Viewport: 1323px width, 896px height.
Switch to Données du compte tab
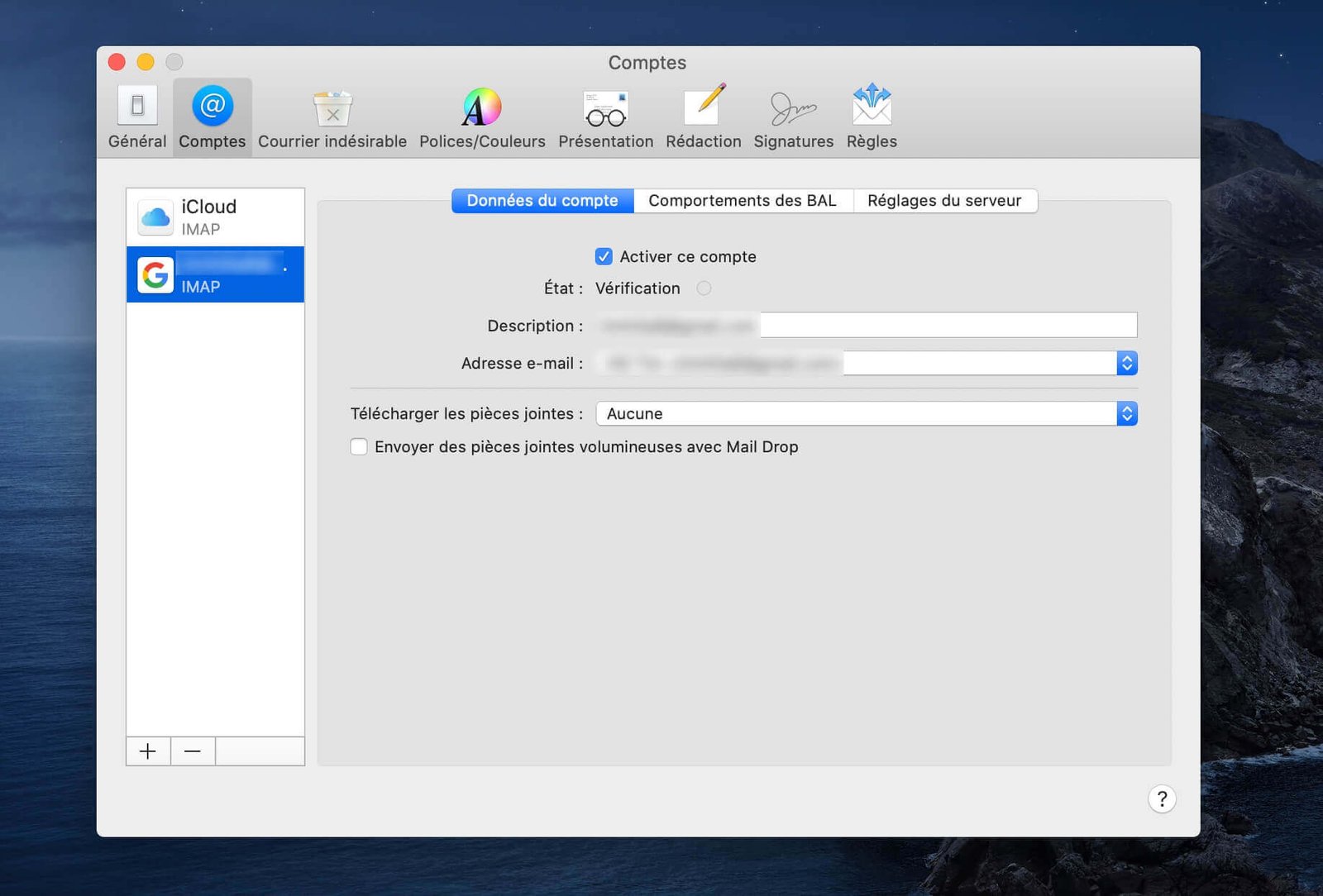point(542,201)
